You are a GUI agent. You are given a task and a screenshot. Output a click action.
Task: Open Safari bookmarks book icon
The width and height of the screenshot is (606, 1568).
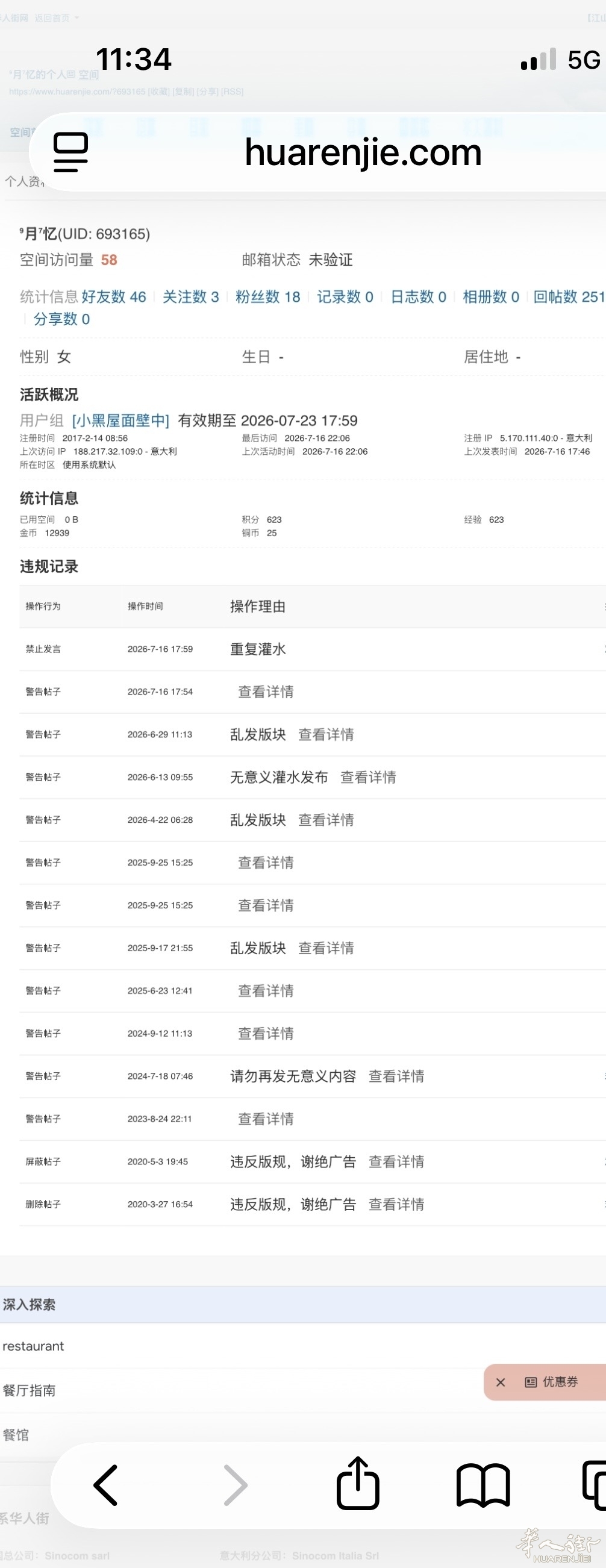pos(483,1485)
